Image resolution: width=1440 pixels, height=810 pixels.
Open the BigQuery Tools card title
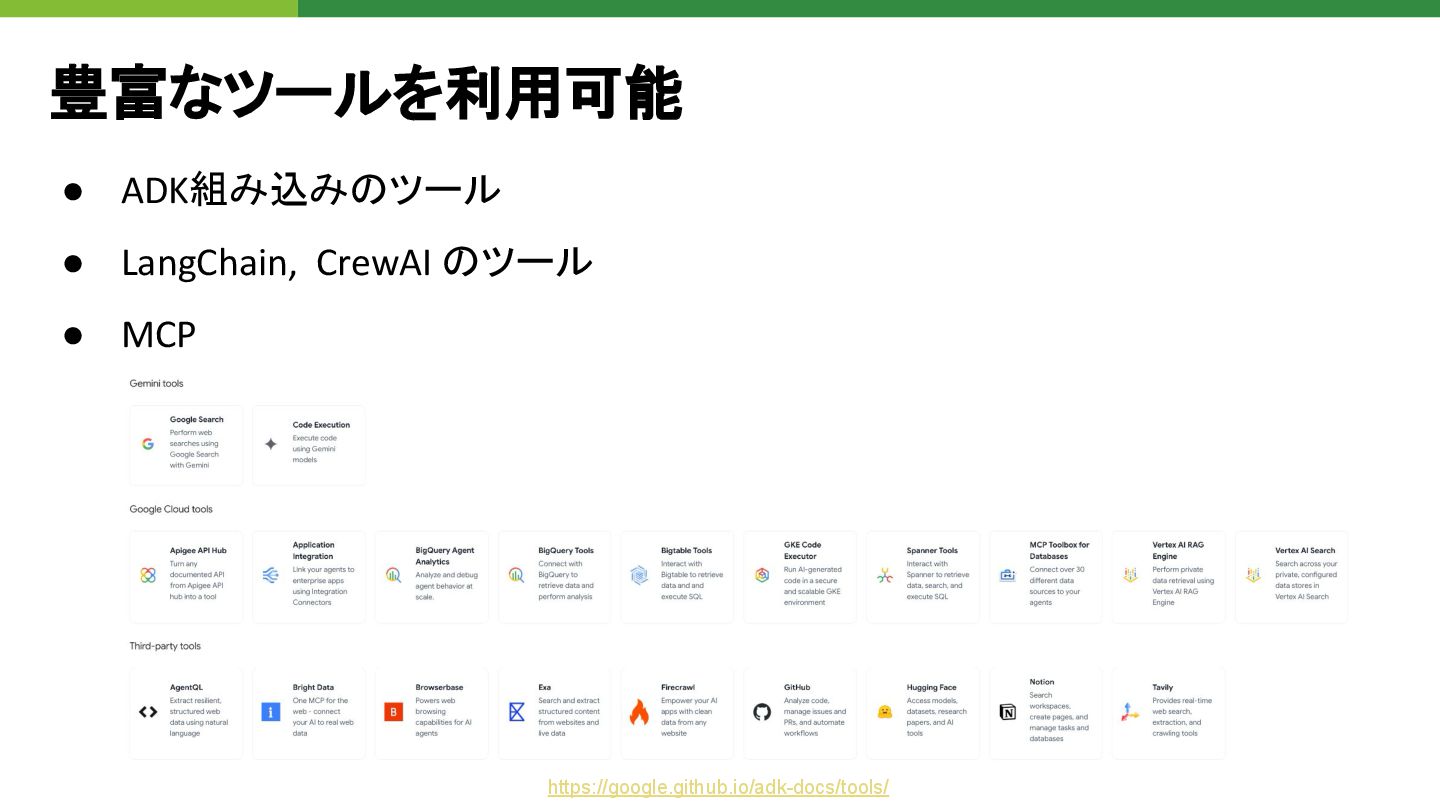click(x=566, y=550)
